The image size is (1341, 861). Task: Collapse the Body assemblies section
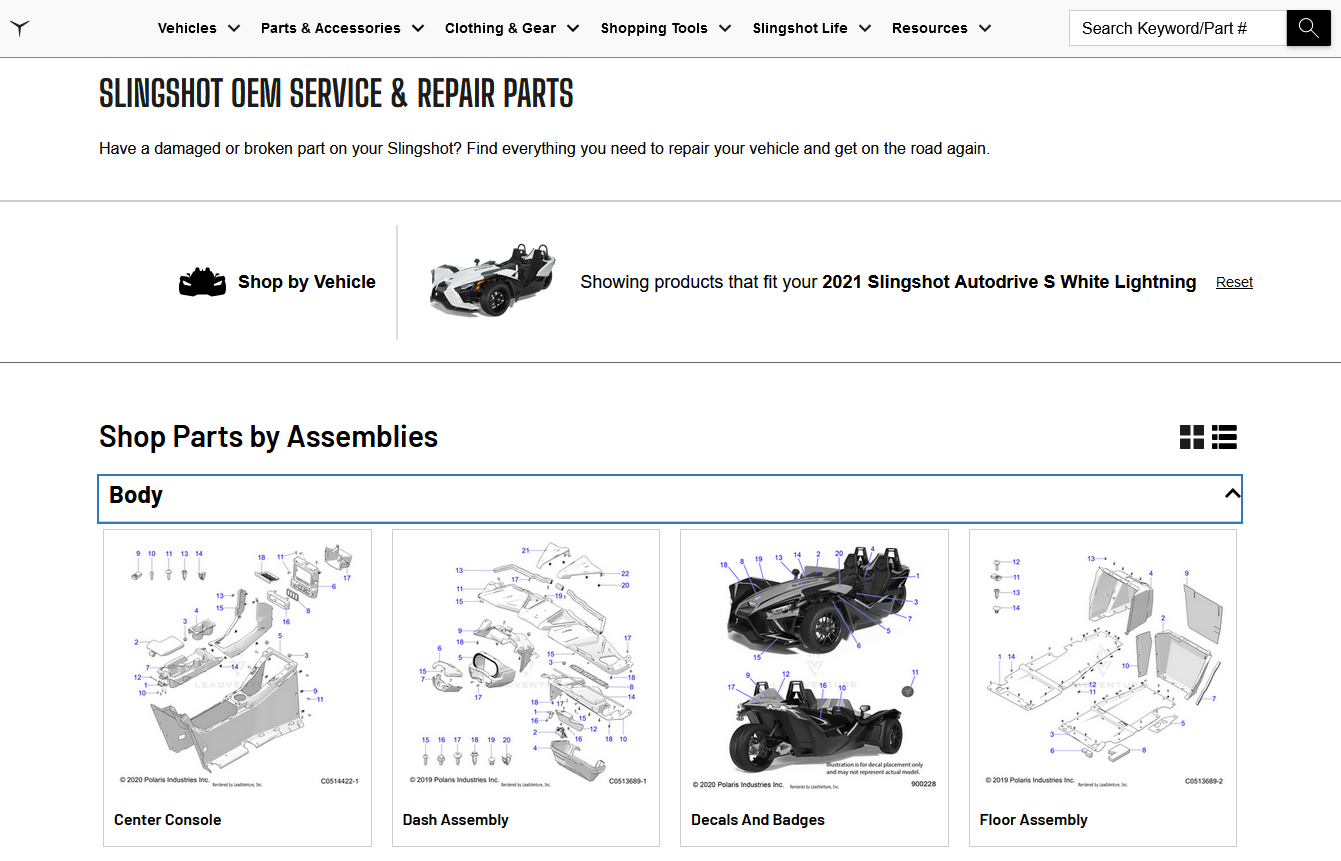click(x=1232, y=494)
